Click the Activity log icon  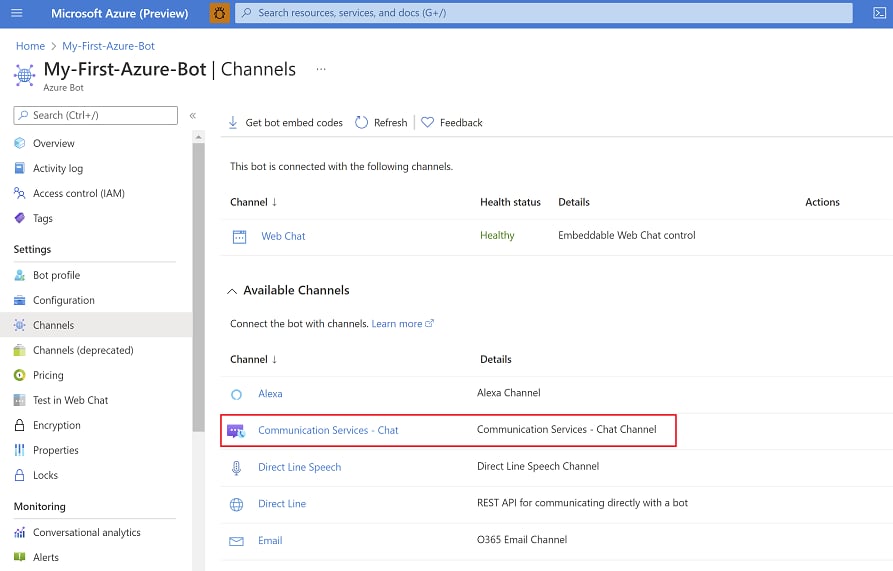click(x=19, y=168)
